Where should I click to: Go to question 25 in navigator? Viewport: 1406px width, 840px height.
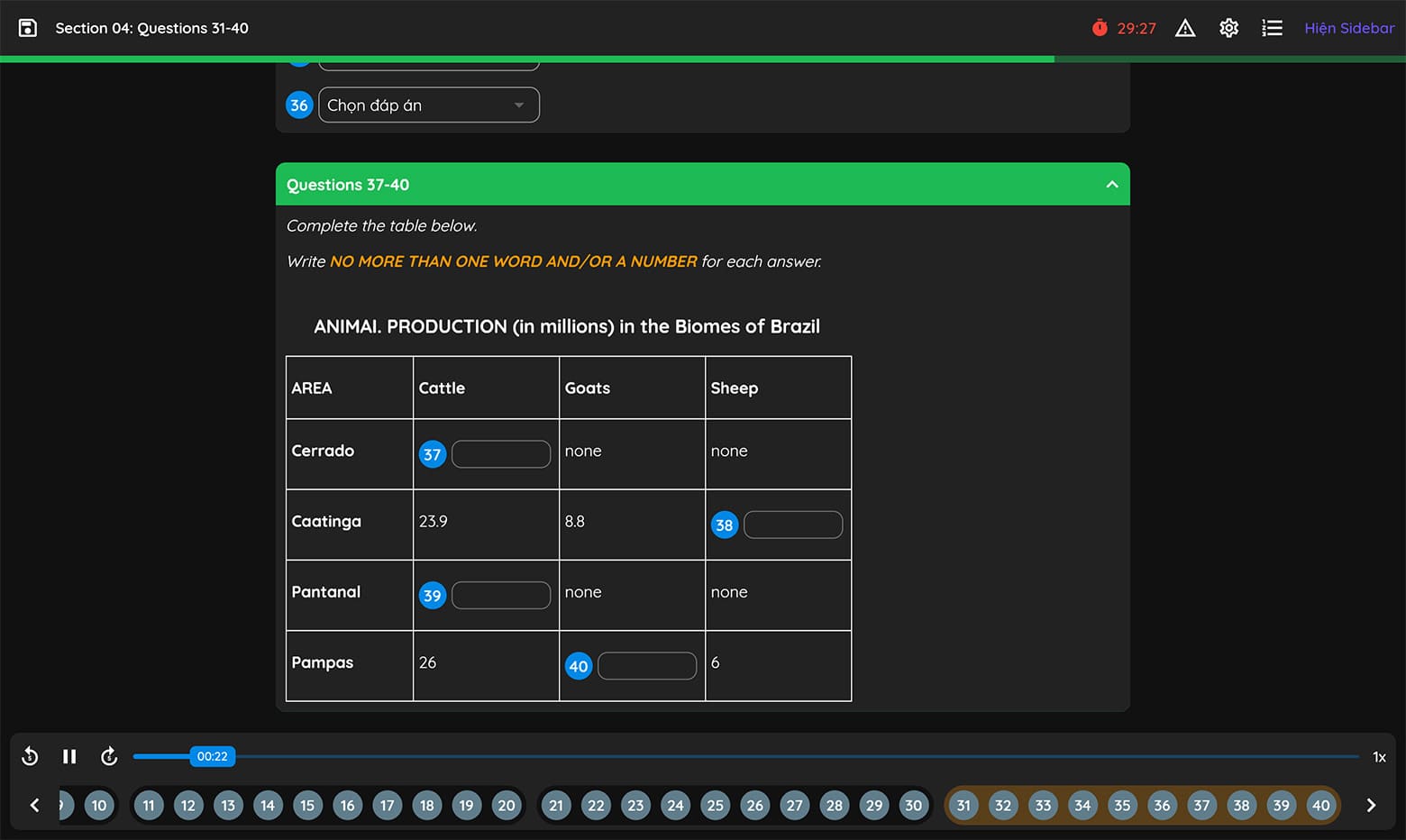(x=715, y=805)
